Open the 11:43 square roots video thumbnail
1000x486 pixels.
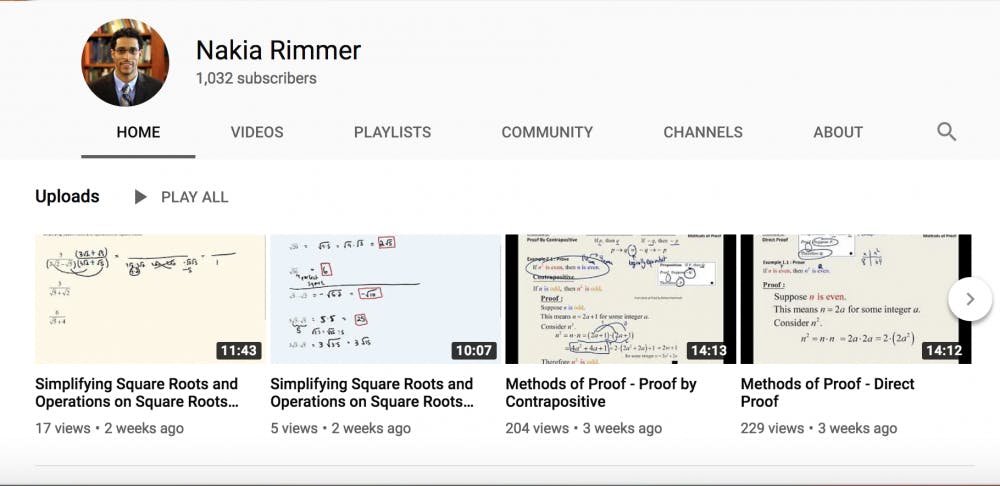(x=150, y=299)
